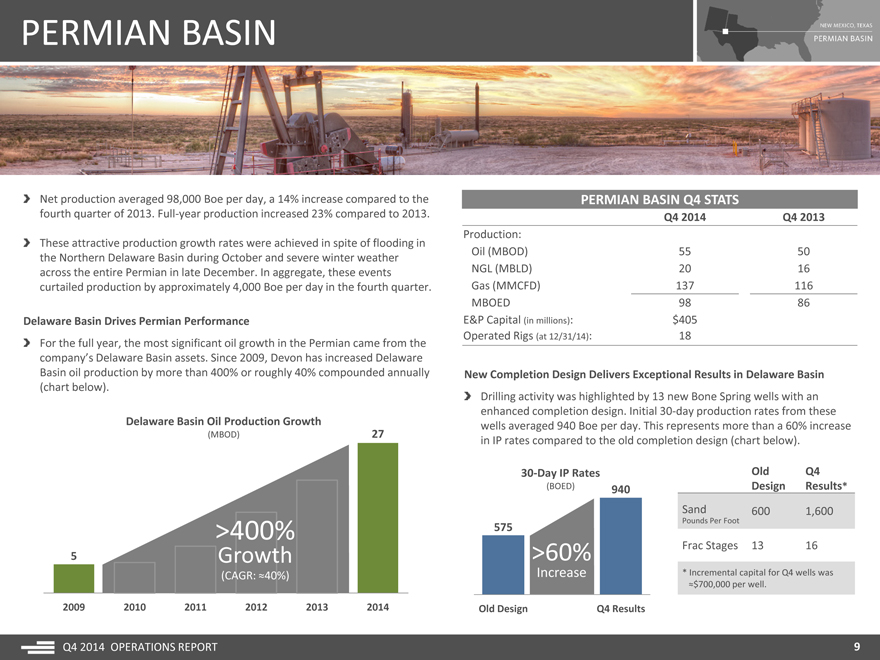Click the blue Q4 Results bar labeled 940

[620, 545]
